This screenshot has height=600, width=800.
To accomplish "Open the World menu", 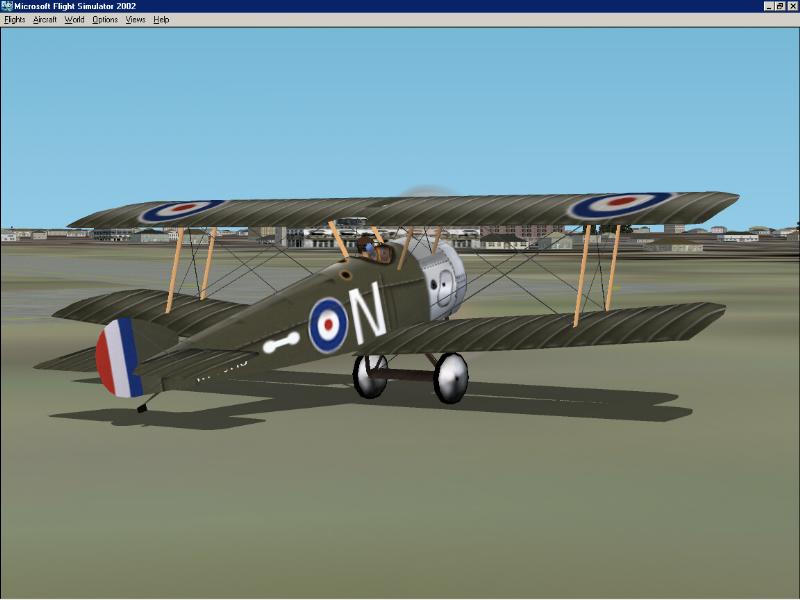I will pyautogui.click(x=75, y=20).
